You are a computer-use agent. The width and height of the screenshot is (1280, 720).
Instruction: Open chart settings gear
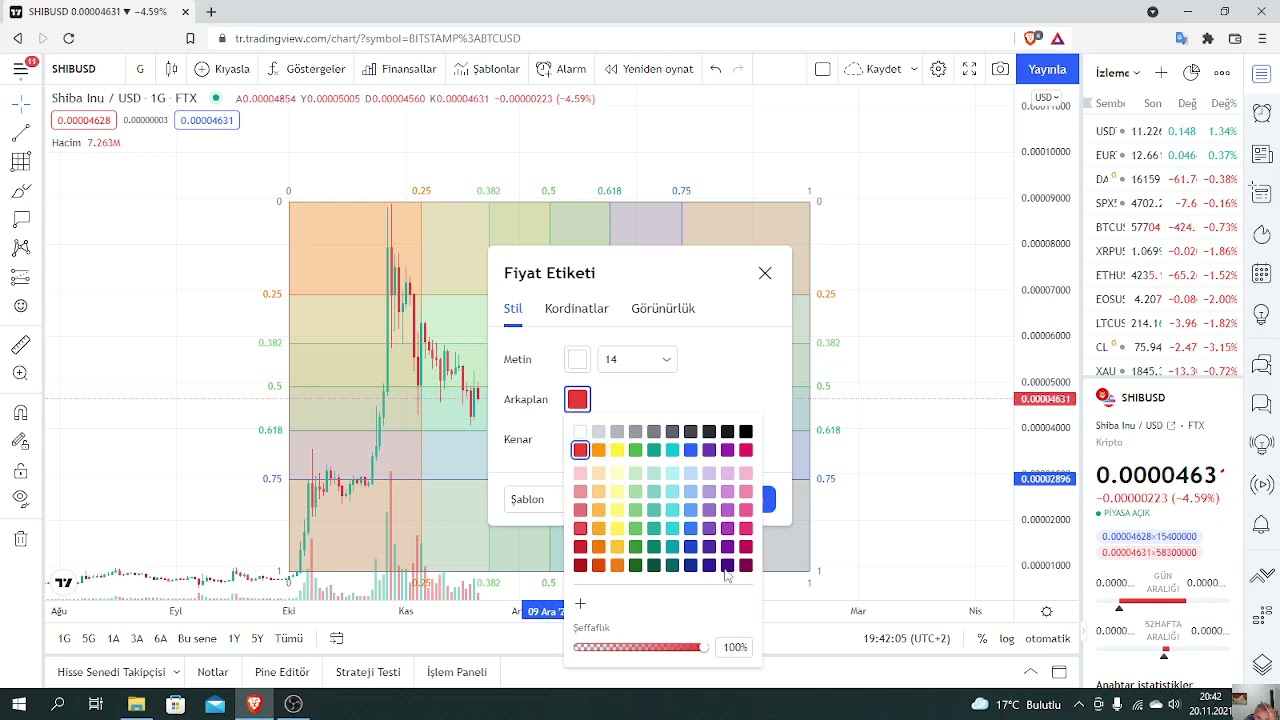tap(938, 69)
